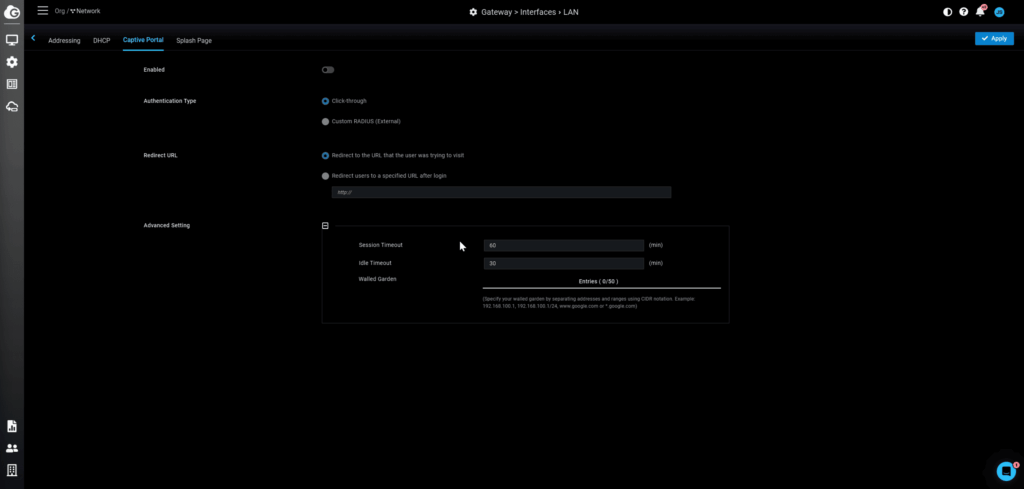
Task: Select Custom RADIUS (External) authentication
Action: pos(325,121)
